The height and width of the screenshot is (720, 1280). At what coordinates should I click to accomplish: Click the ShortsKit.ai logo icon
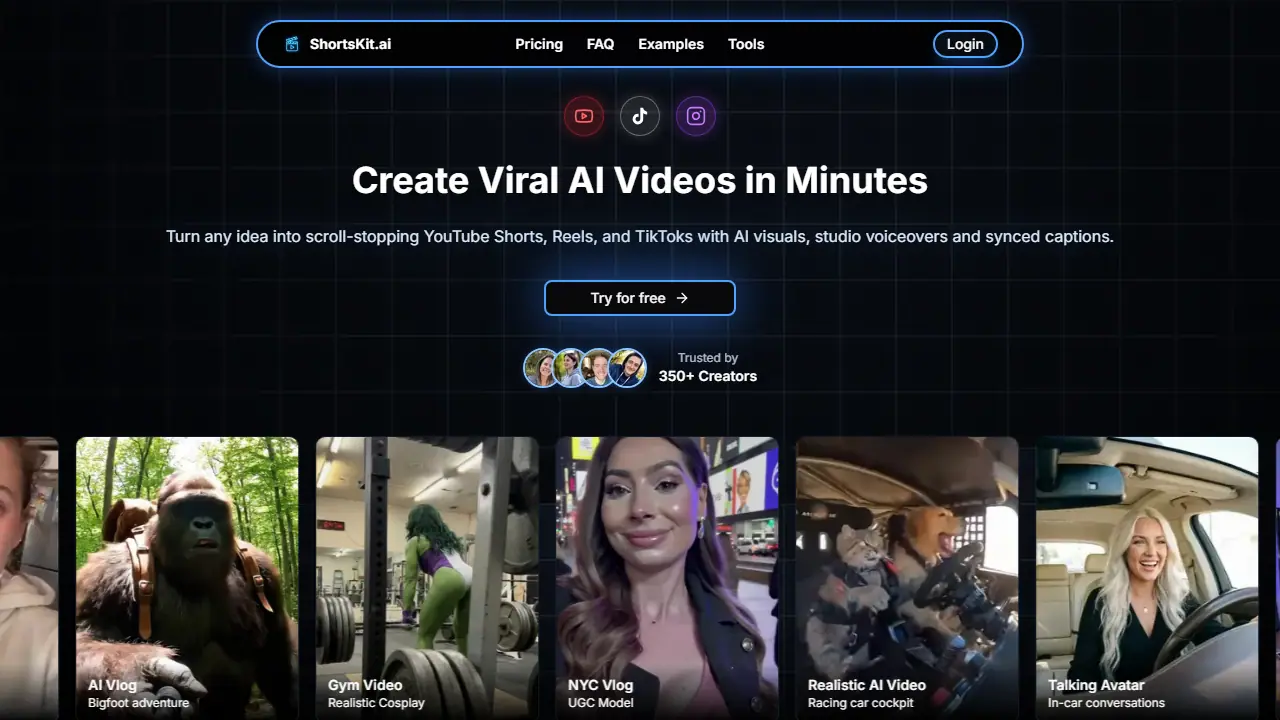pyautogui.click(x=292, y=44)
